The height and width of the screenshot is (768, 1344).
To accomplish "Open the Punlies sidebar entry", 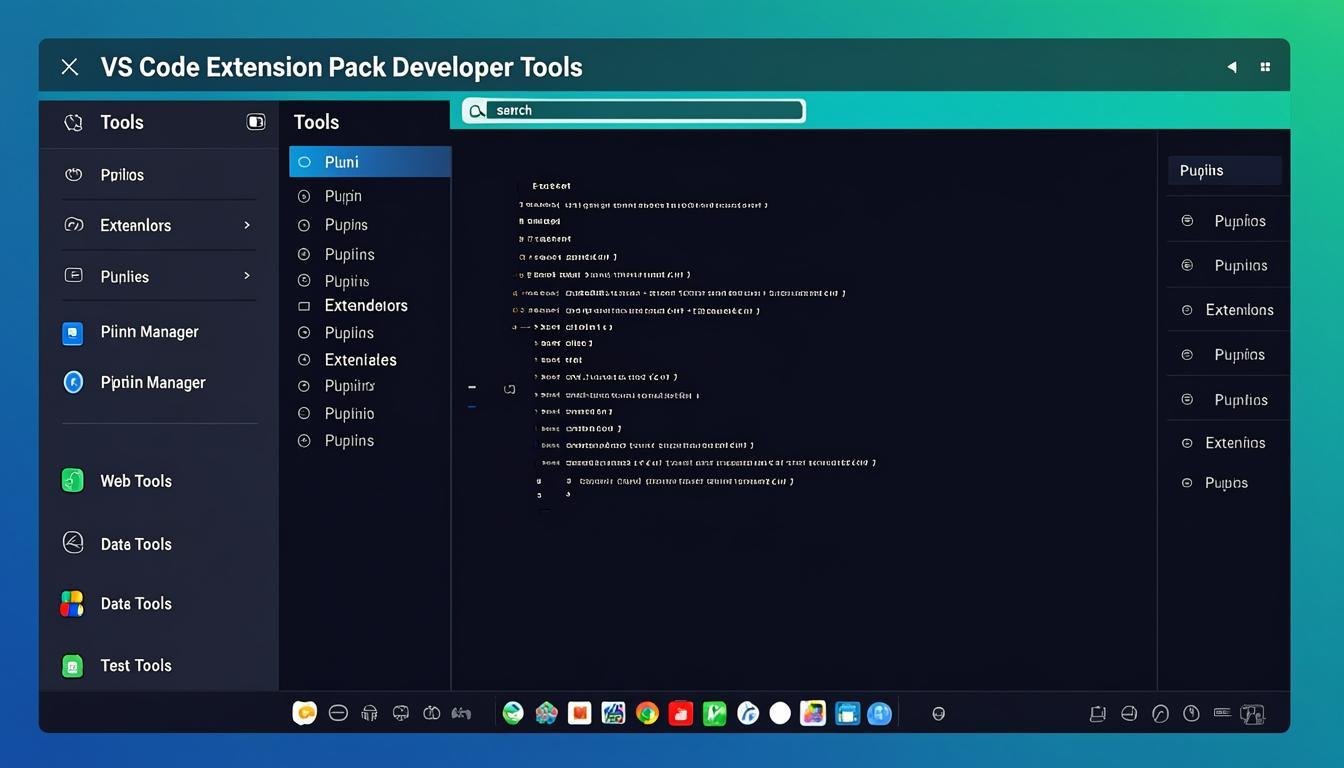I will (160, 276).
